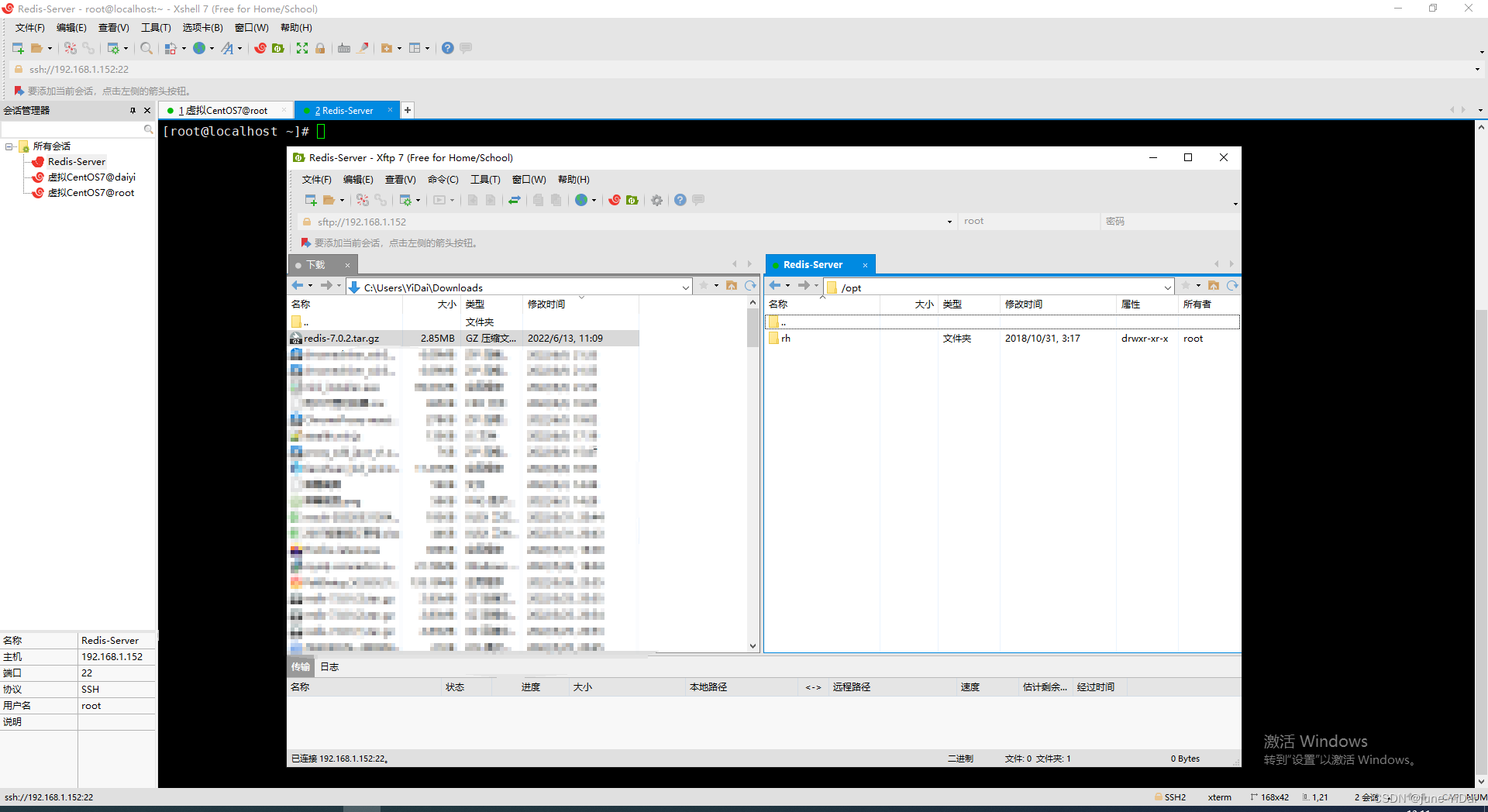Go back in the remote /opt pane

(x=775, y=286)
